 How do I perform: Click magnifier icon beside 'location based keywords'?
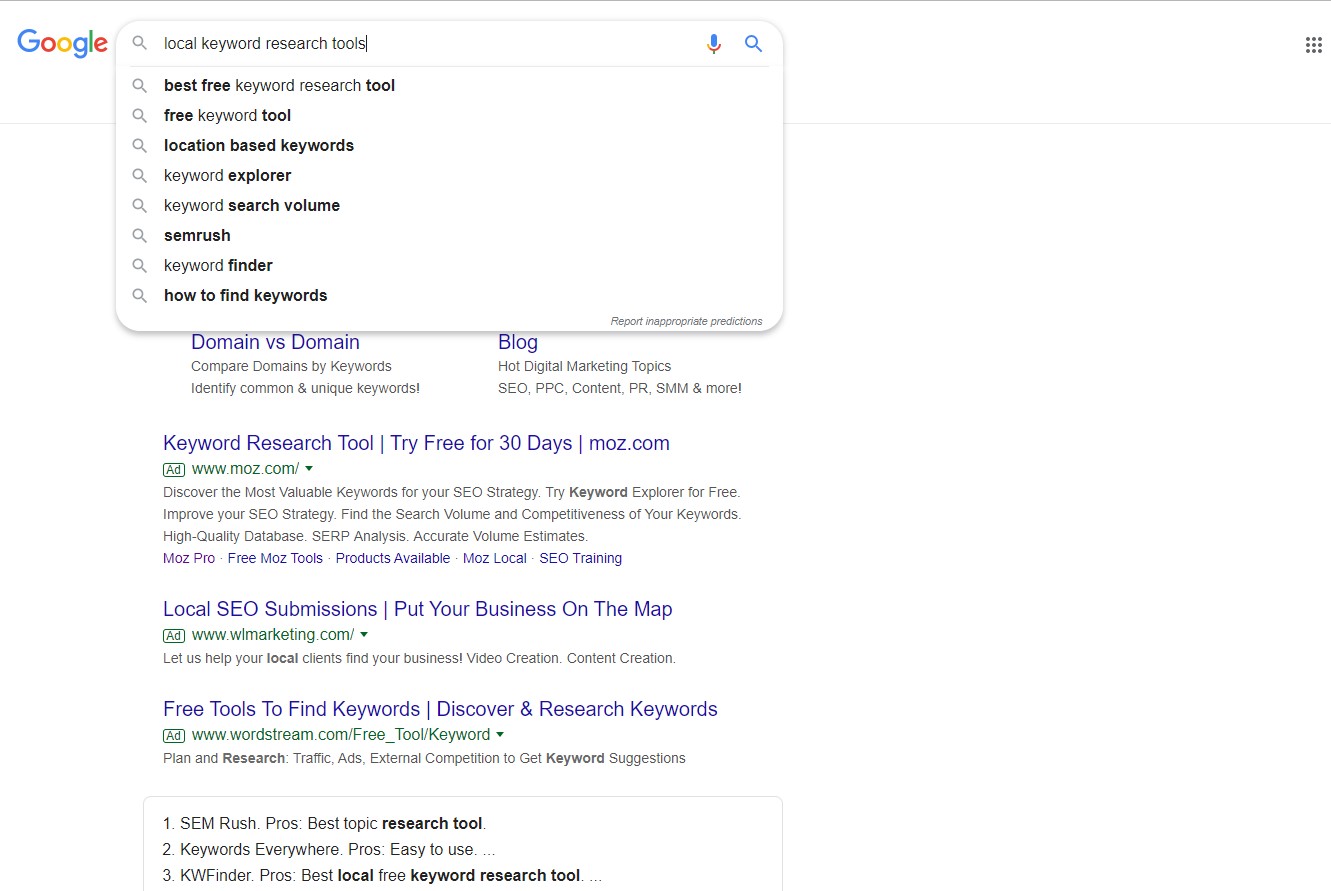point(140,146)
